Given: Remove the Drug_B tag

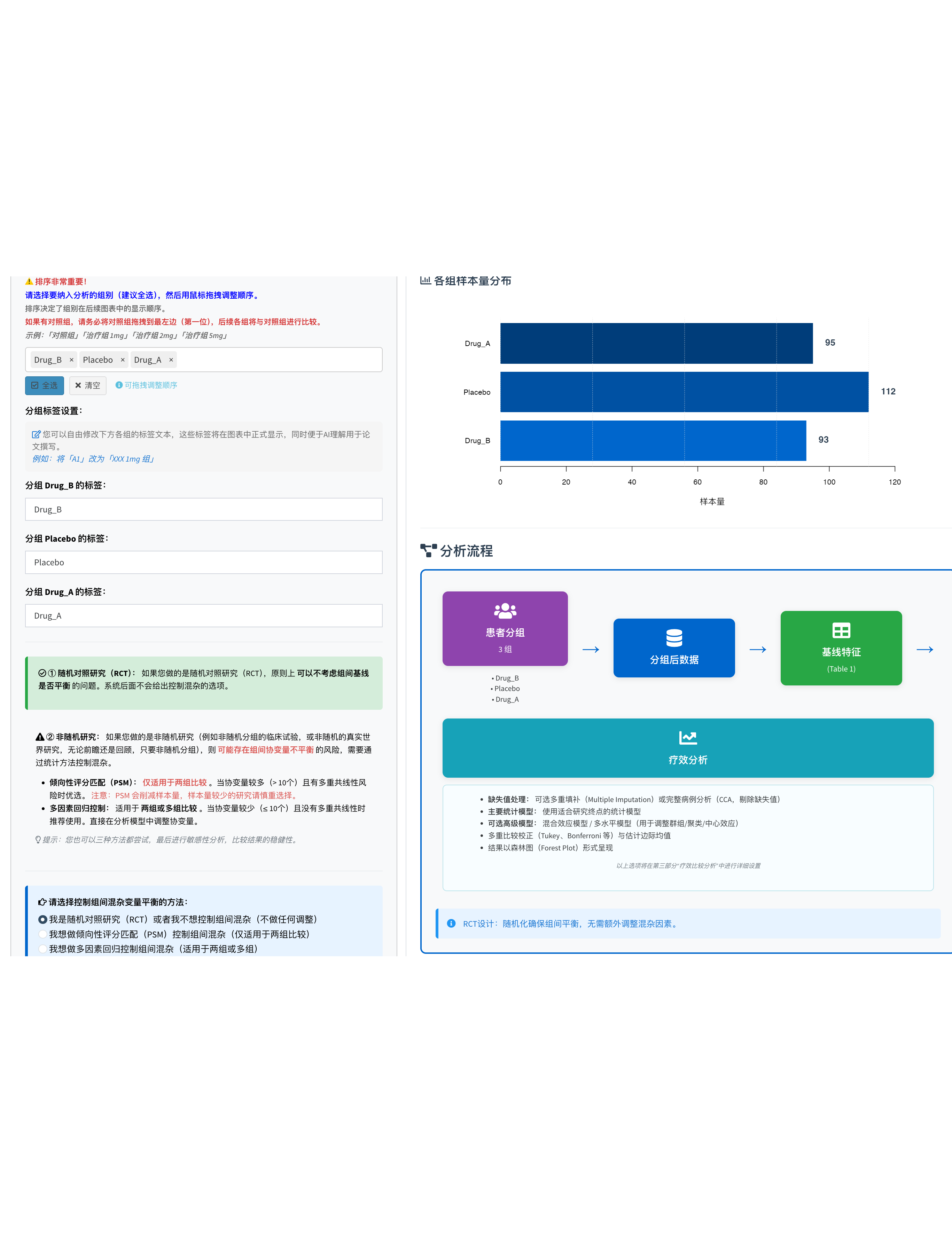Looking at the screenshot, I should (71, 360).
